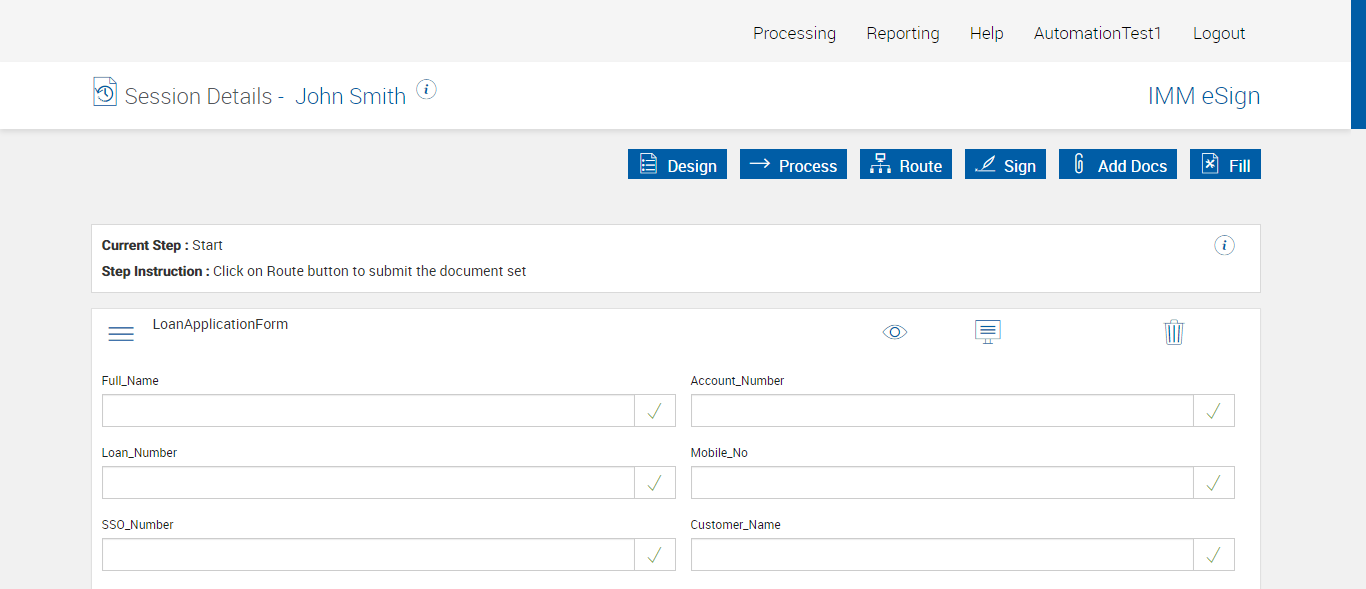Delete LoanApplicationForm using the trash icon
The height and width of the screenshot is (589, 1366).
pyautogui.click(x=1174, y=332)
